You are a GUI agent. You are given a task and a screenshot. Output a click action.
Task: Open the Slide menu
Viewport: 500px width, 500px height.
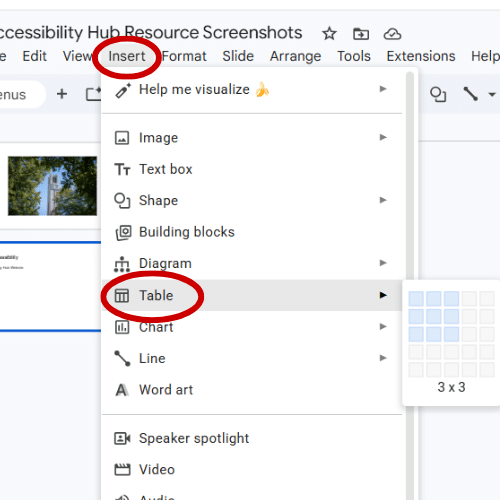[238, 56]
